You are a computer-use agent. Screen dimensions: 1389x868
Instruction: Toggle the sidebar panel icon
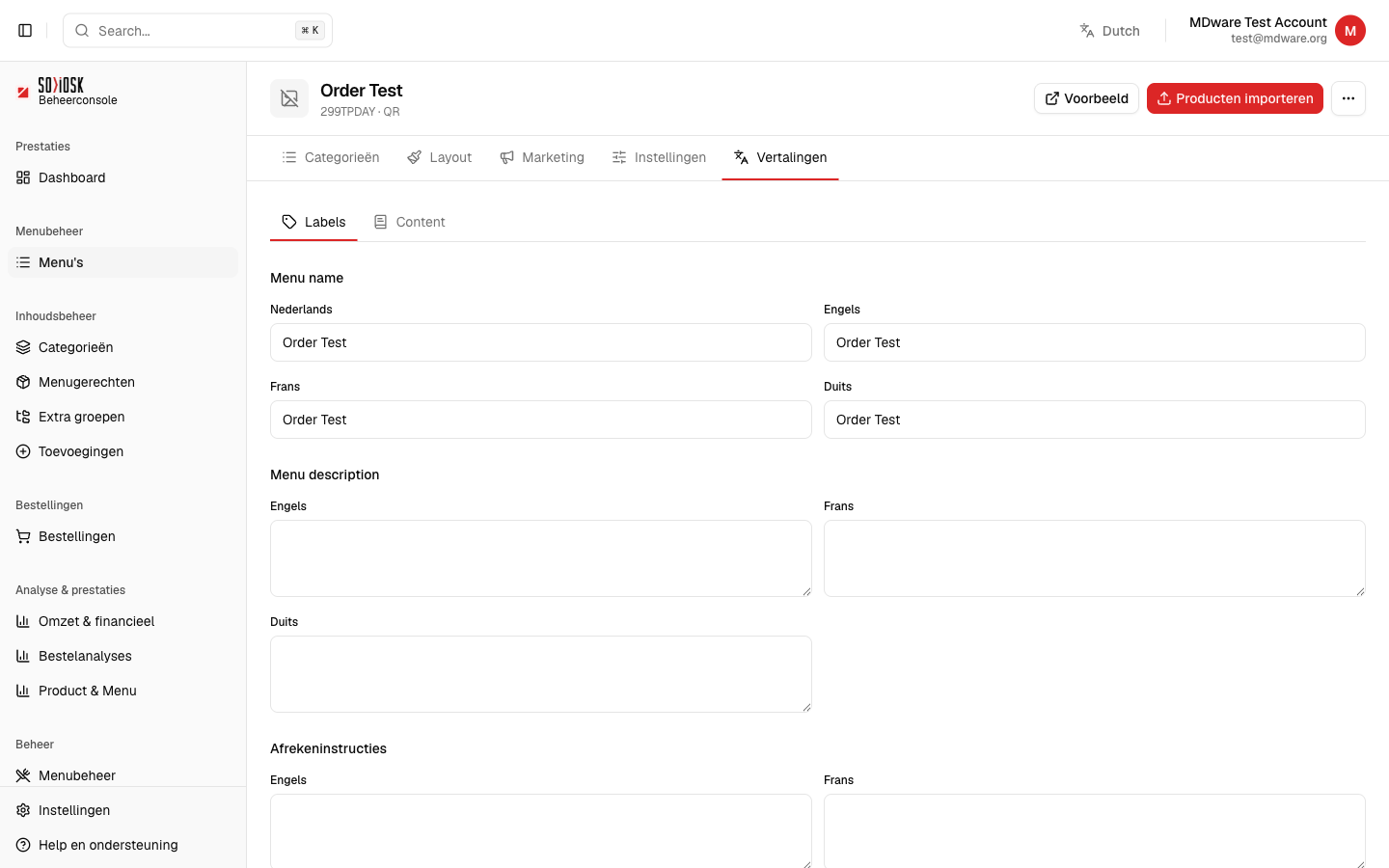pyautogui.click(x=25, y=31)
